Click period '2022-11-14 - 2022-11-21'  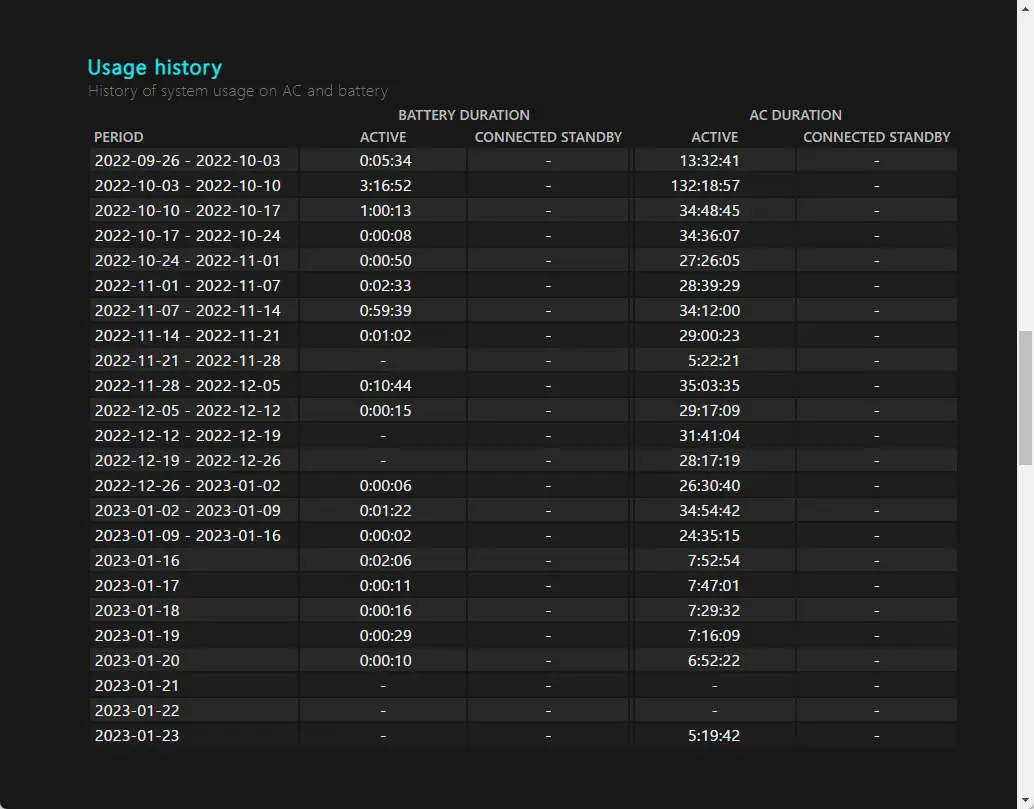pyautogui.click(x=187, y=336)
